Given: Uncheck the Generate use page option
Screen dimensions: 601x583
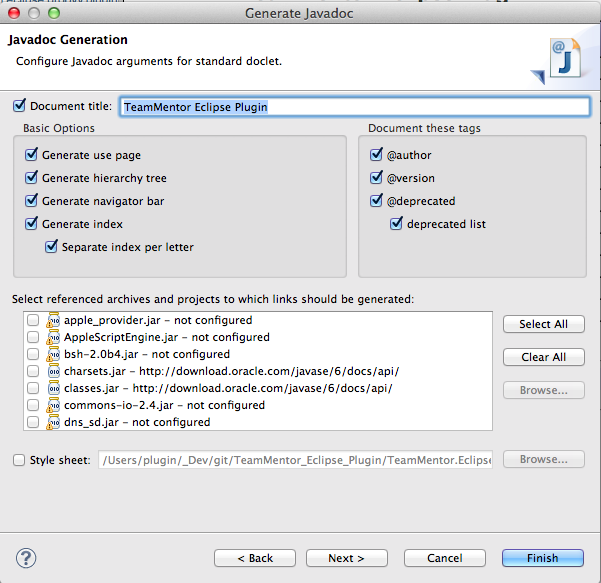Looking at the screenshot, I should 32,155.
